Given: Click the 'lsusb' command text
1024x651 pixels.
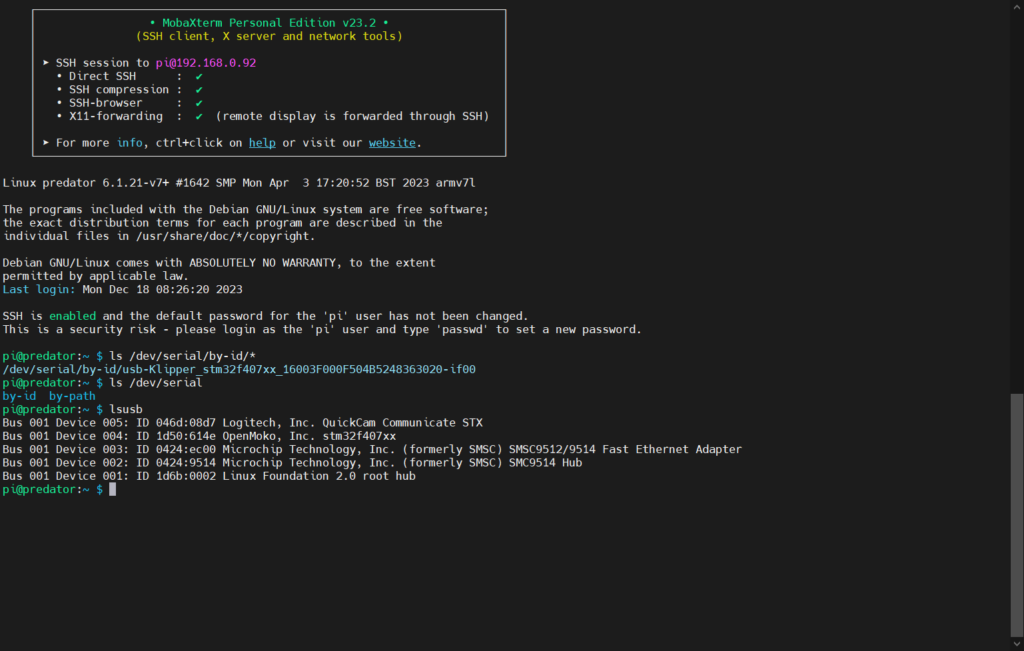Looking at the screenshot, I should (126, 409).
